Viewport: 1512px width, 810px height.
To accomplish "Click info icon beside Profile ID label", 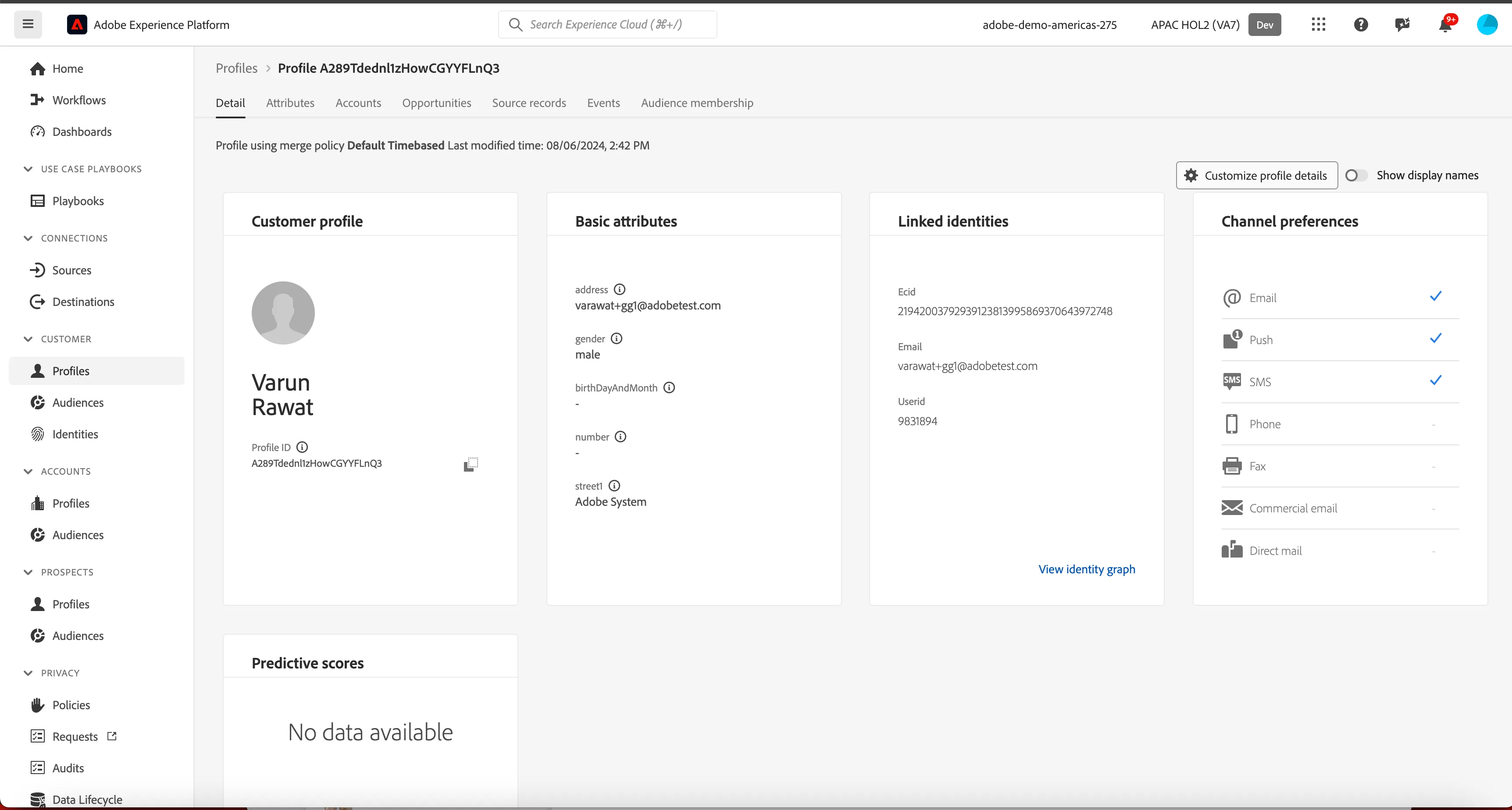I will (x=302, y=447).
